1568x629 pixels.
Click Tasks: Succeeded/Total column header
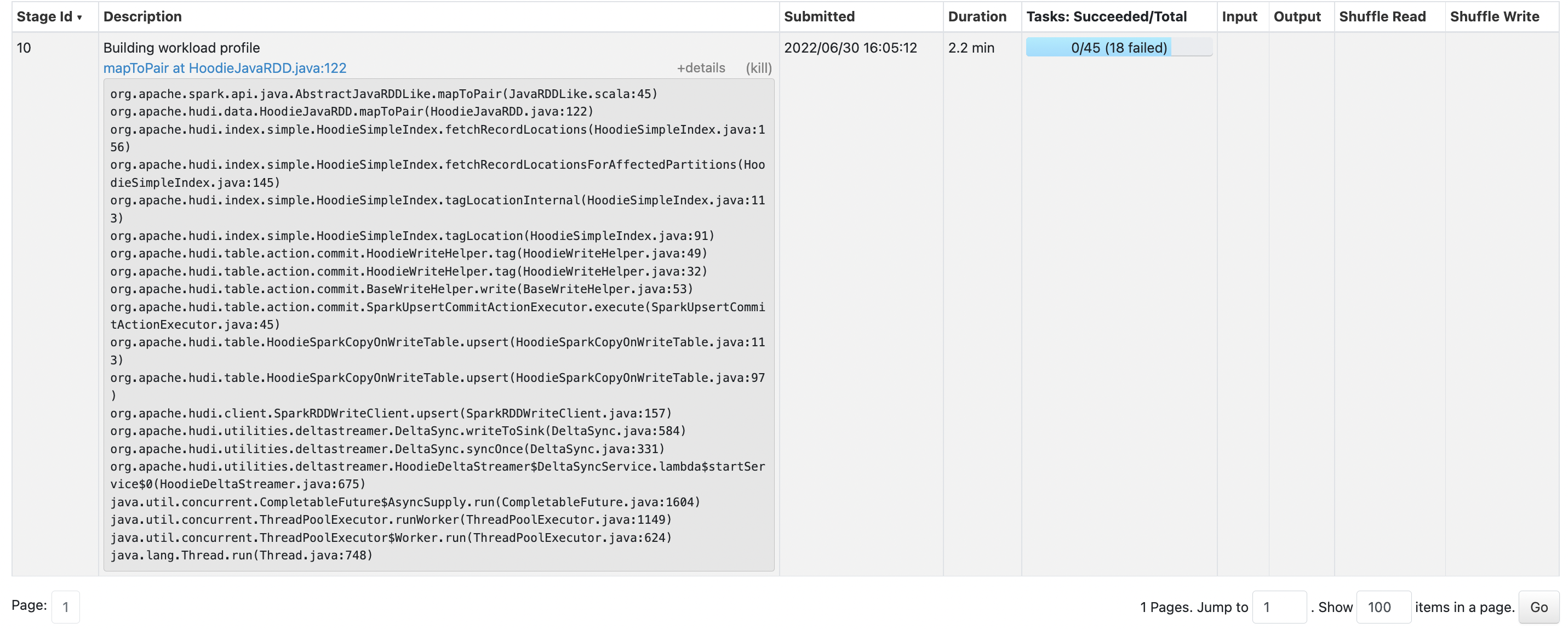tap(1106, 16)
